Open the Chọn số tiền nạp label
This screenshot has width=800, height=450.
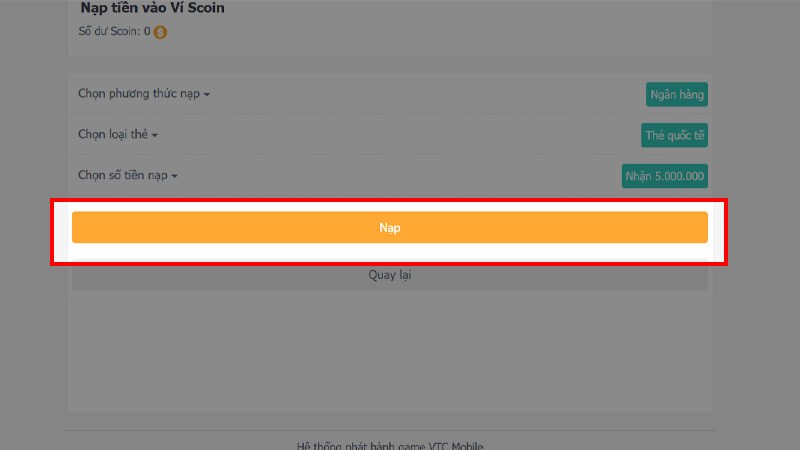[x=123, y=175]
